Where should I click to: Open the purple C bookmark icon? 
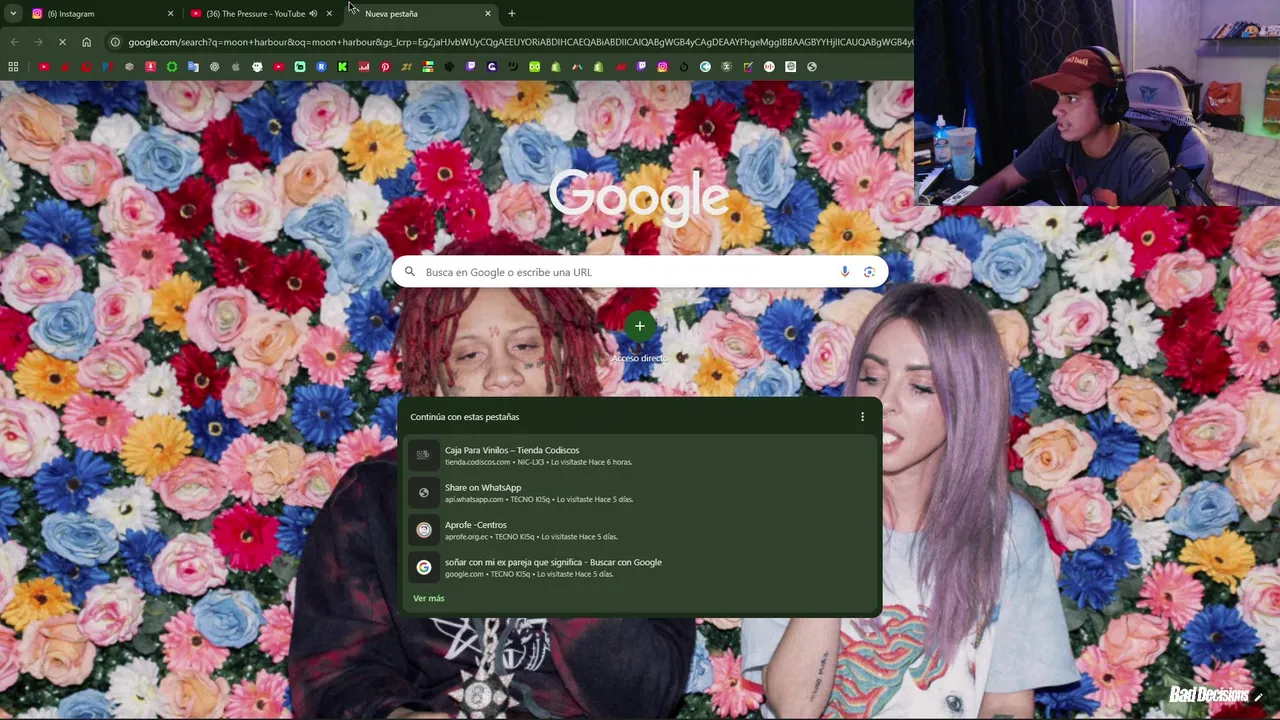(x=492, y=67)
